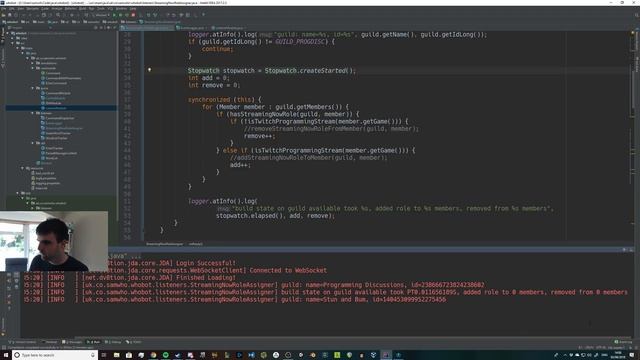This screenshot has height=360, width=640.
Task: Collapse the main source folder node
Action: coord(18,48)
